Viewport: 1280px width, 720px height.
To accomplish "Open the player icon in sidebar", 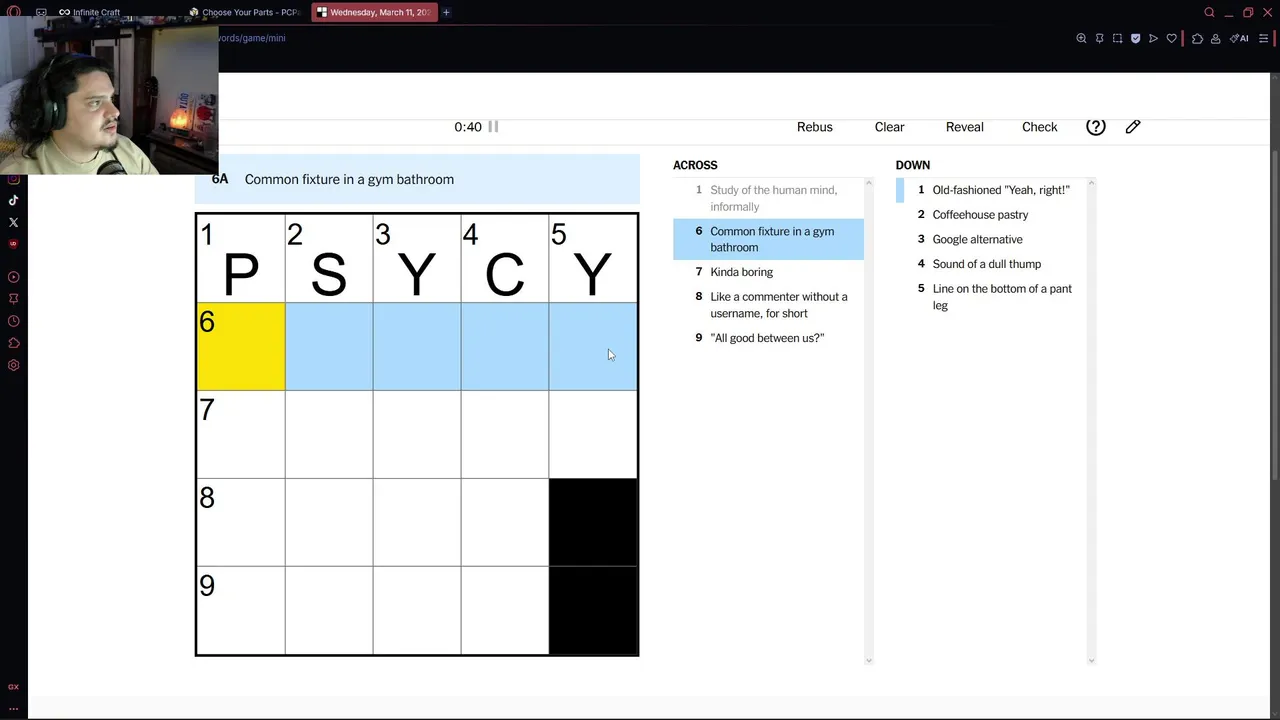I will pos(13,277).
